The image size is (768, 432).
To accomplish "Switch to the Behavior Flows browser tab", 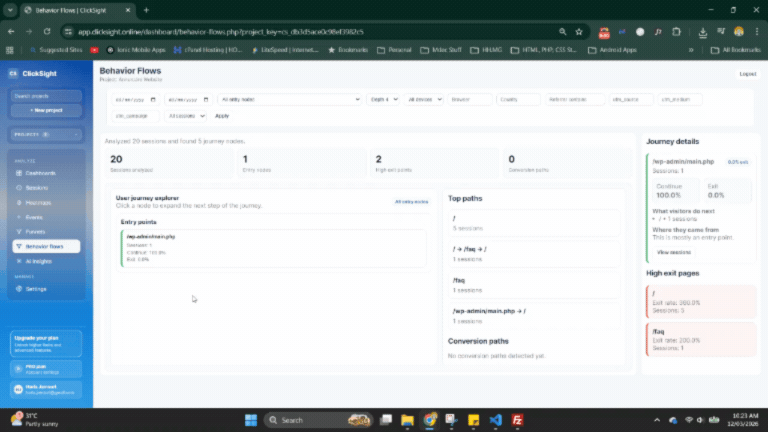I will click(70, 10).
